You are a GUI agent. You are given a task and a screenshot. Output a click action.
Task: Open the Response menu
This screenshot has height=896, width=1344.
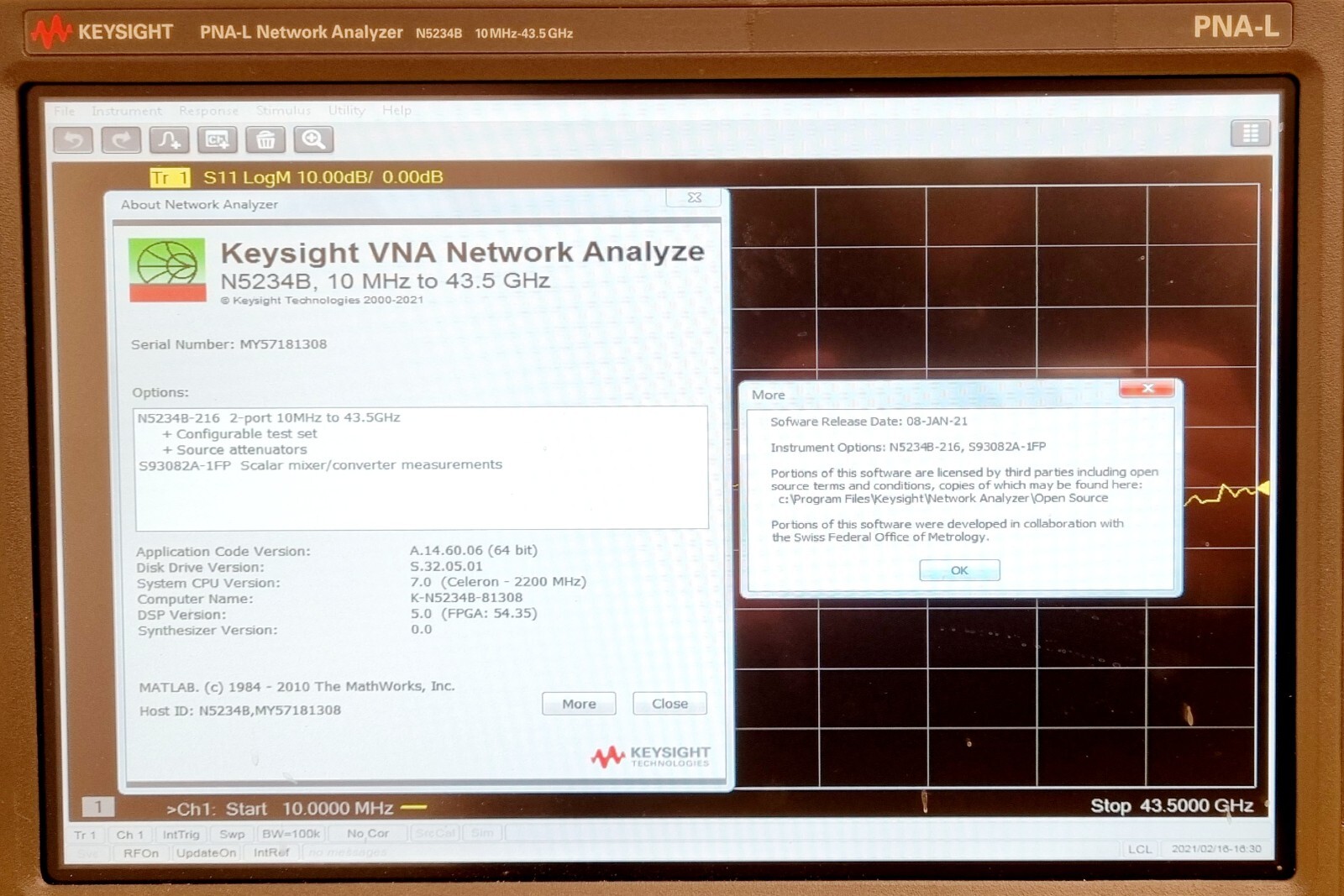click(210, 110)
